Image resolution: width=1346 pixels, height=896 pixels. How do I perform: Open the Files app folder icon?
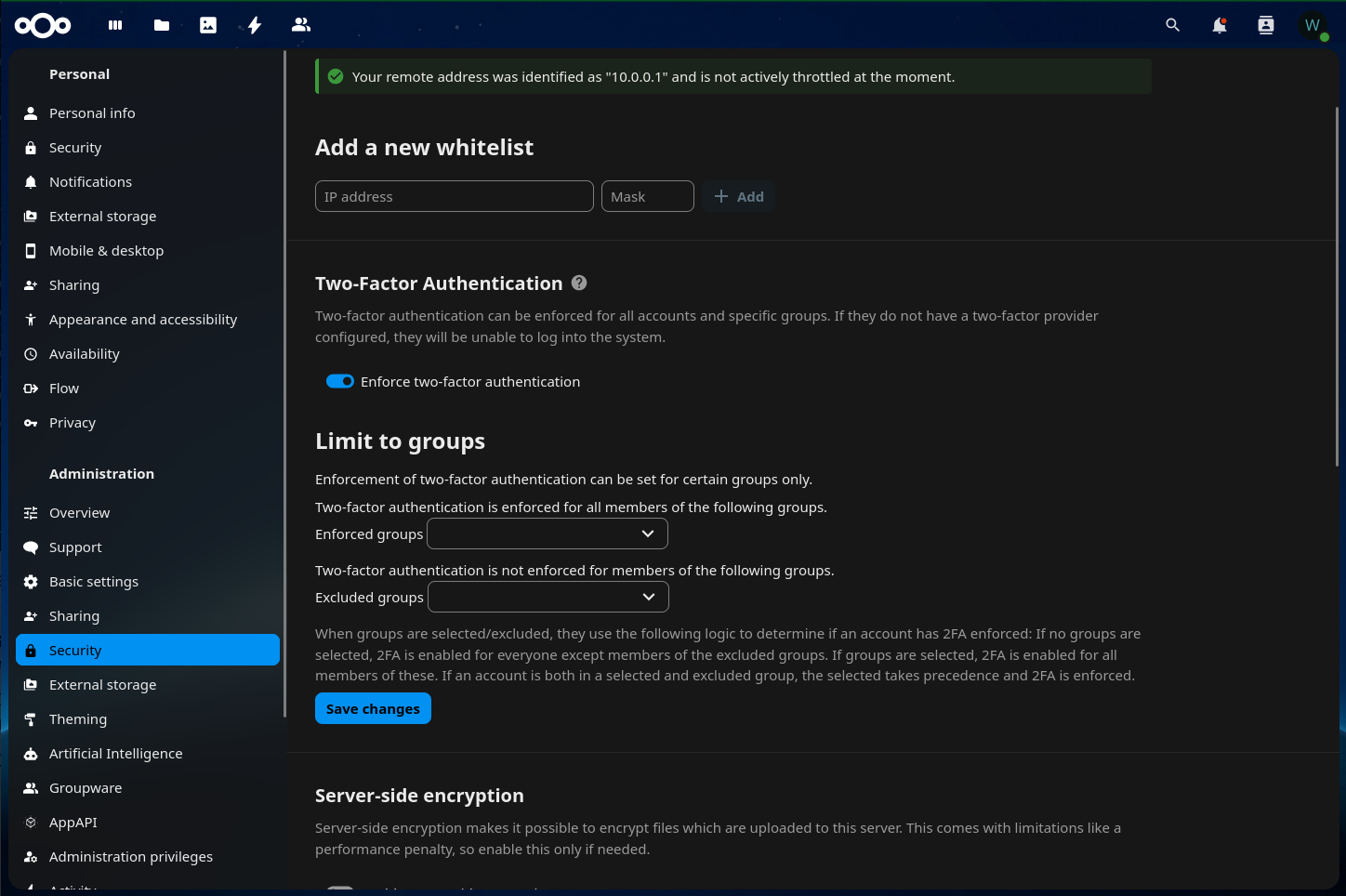click(x=162, y=25)
